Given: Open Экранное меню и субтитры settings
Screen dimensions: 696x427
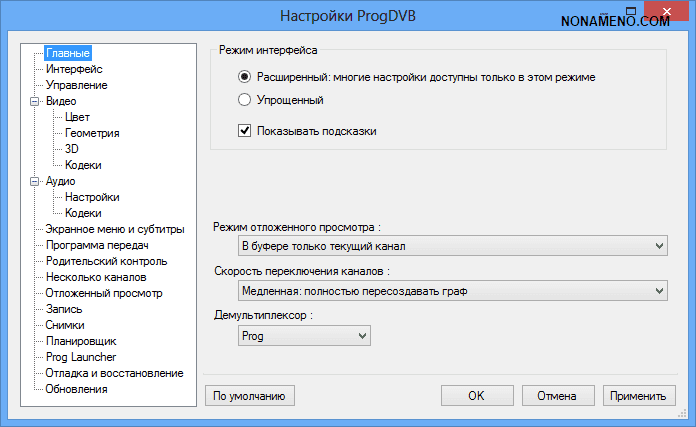Looking at the screenshot, I should [114, 229].
